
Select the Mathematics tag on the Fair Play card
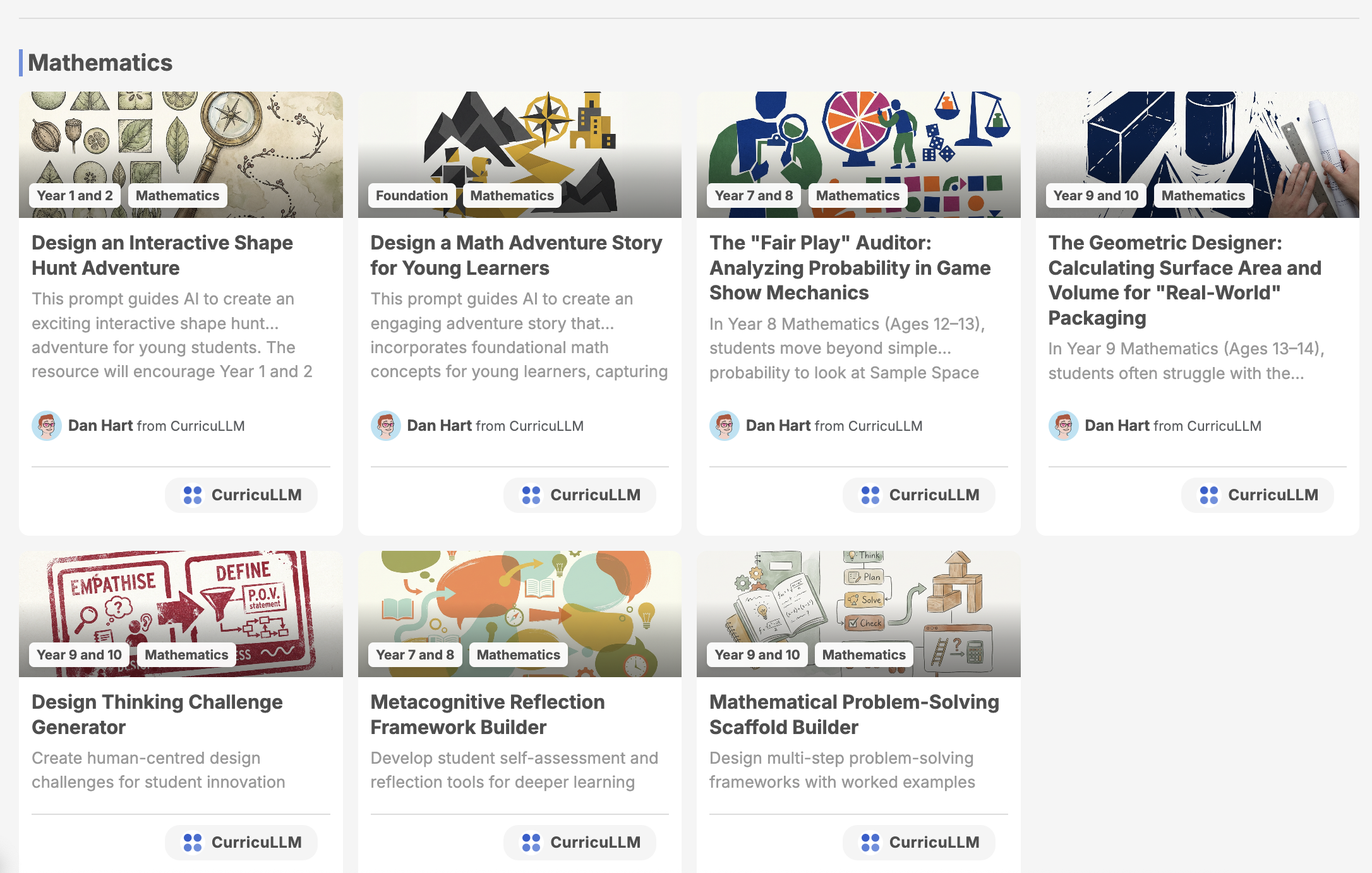tap(857, 195)
